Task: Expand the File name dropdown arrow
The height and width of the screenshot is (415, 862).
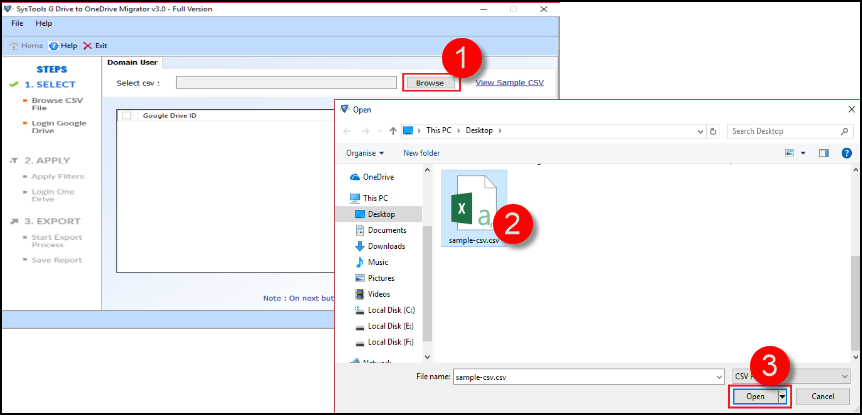Action: tap(719, 377)
